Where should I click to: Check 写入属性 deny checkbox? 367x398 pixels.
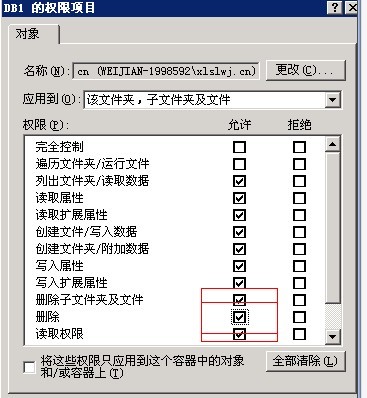pos(299,266)
